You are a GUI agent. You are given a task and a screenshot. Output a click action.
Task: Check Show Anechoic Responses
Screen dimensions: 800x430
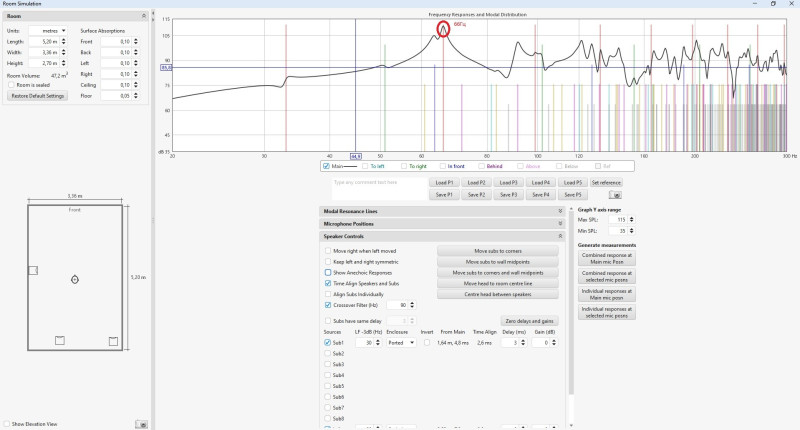tap(328, 272)
